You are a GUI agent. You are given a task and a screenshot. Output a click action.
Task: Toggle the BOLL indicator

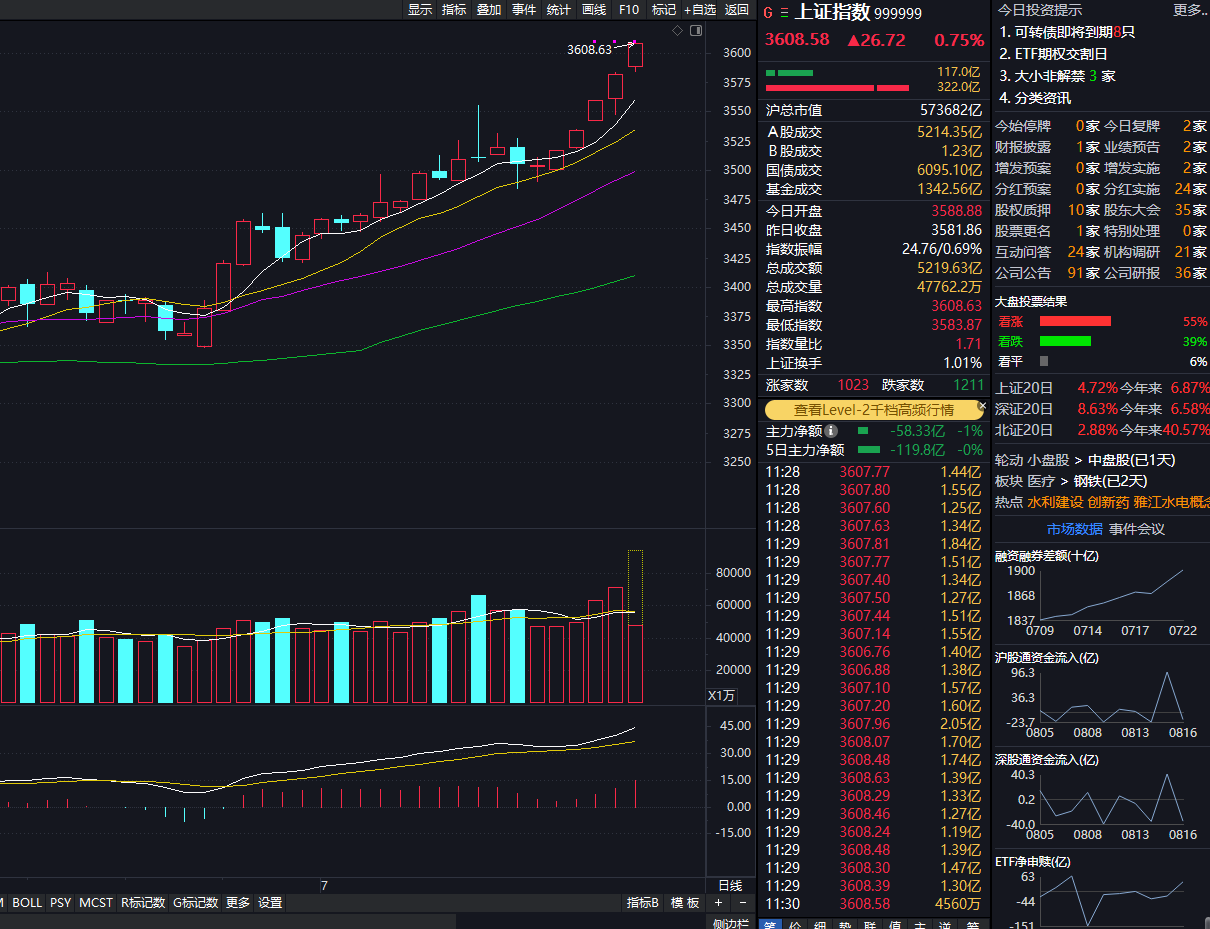(x=27, y=903)
